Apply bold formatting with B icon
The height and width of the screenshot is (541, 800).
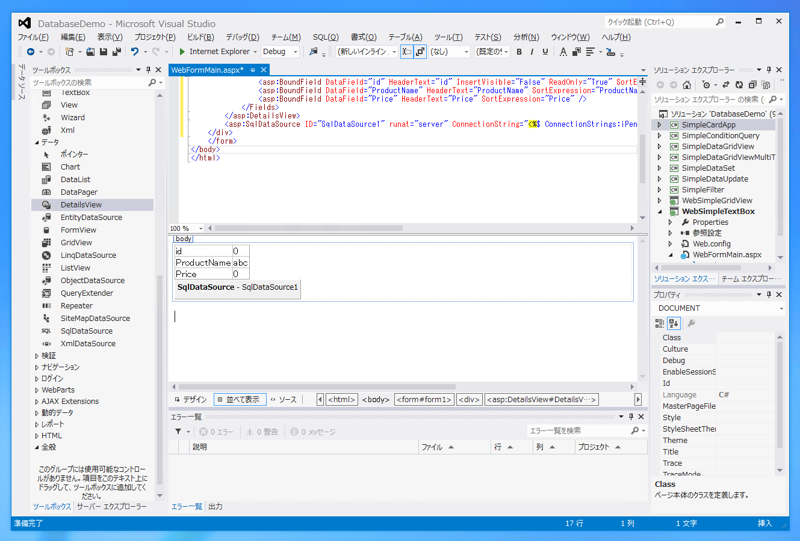(x=519, y=52)
